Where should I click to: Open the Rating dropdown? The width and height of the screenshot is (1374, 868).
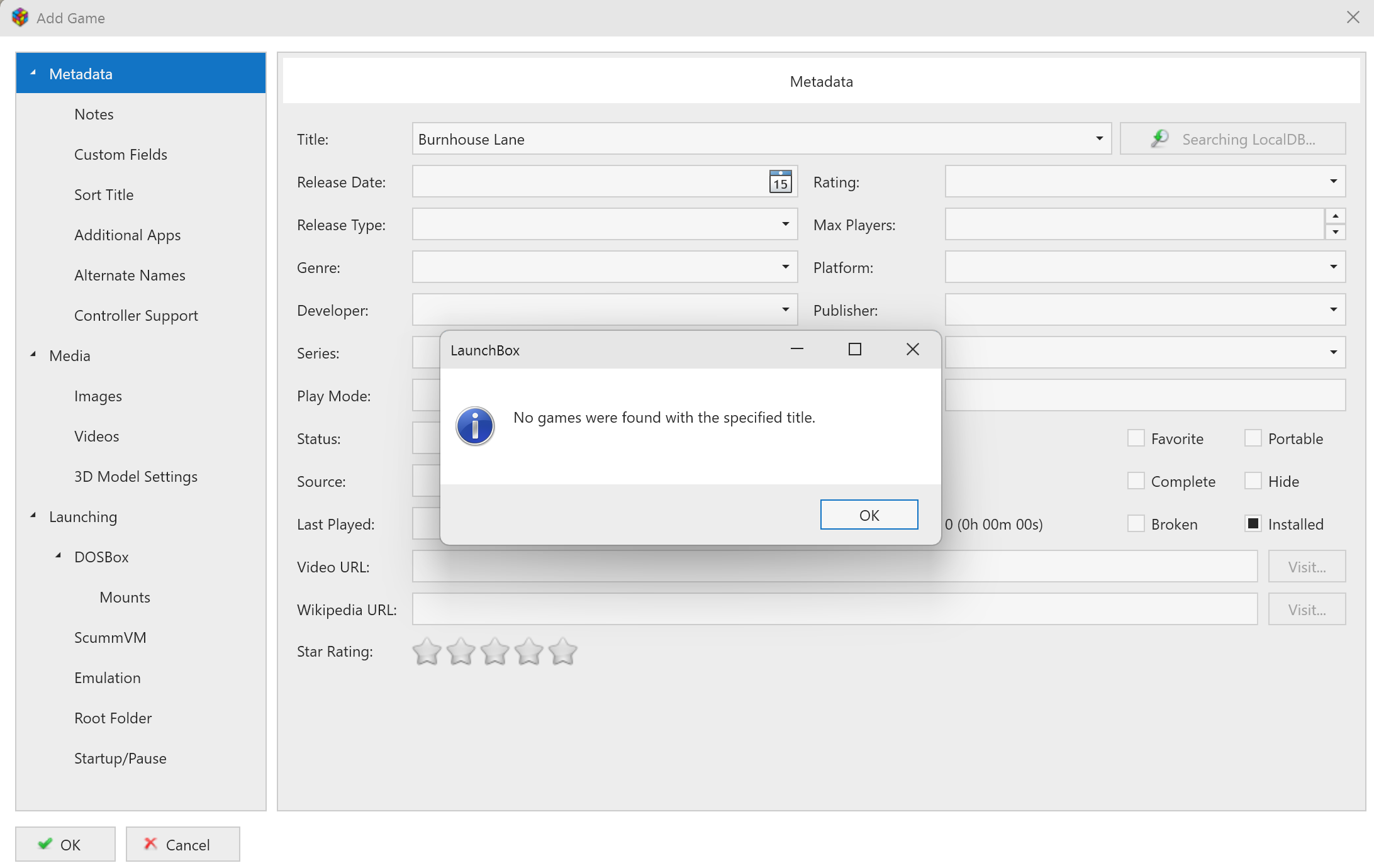pos(1334,182)
